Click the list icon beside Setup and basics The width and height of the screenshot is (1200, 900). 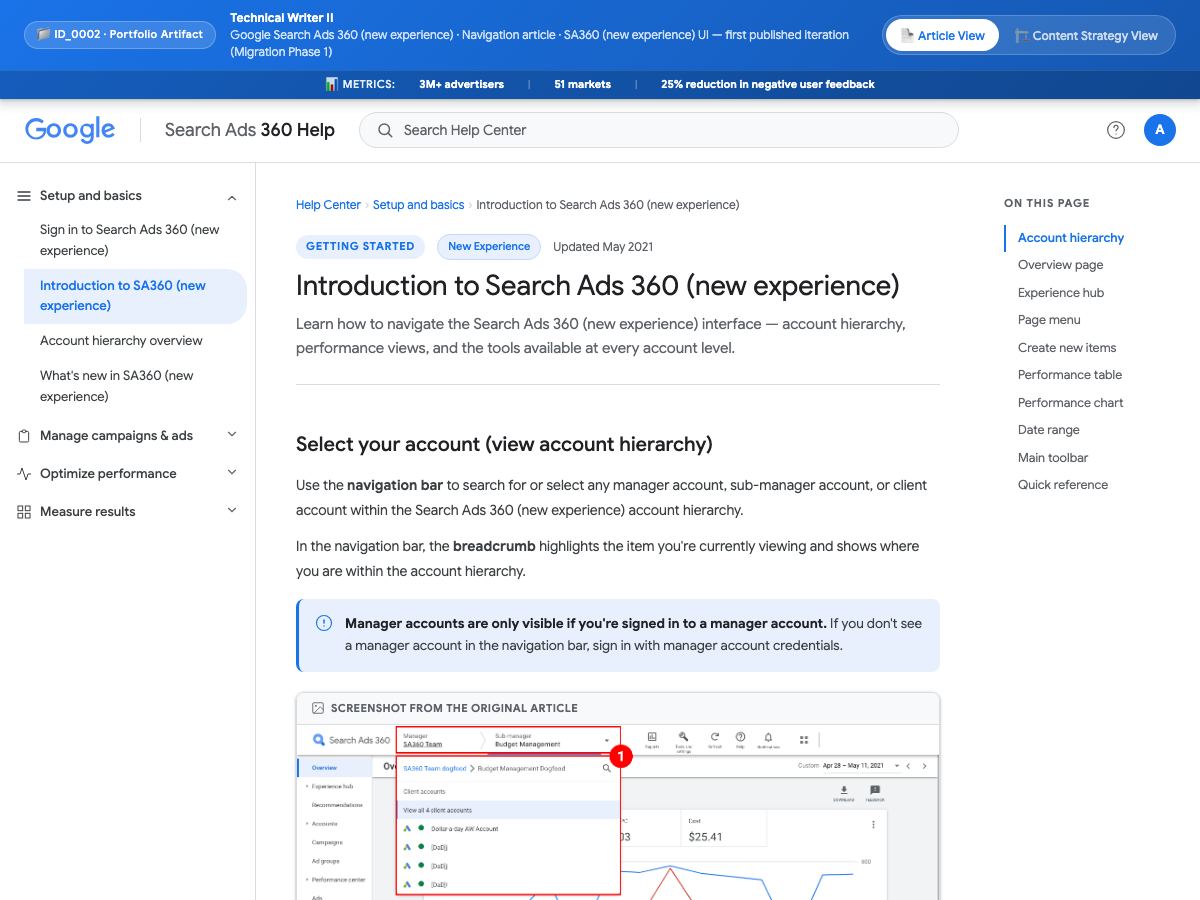point(24,196)
